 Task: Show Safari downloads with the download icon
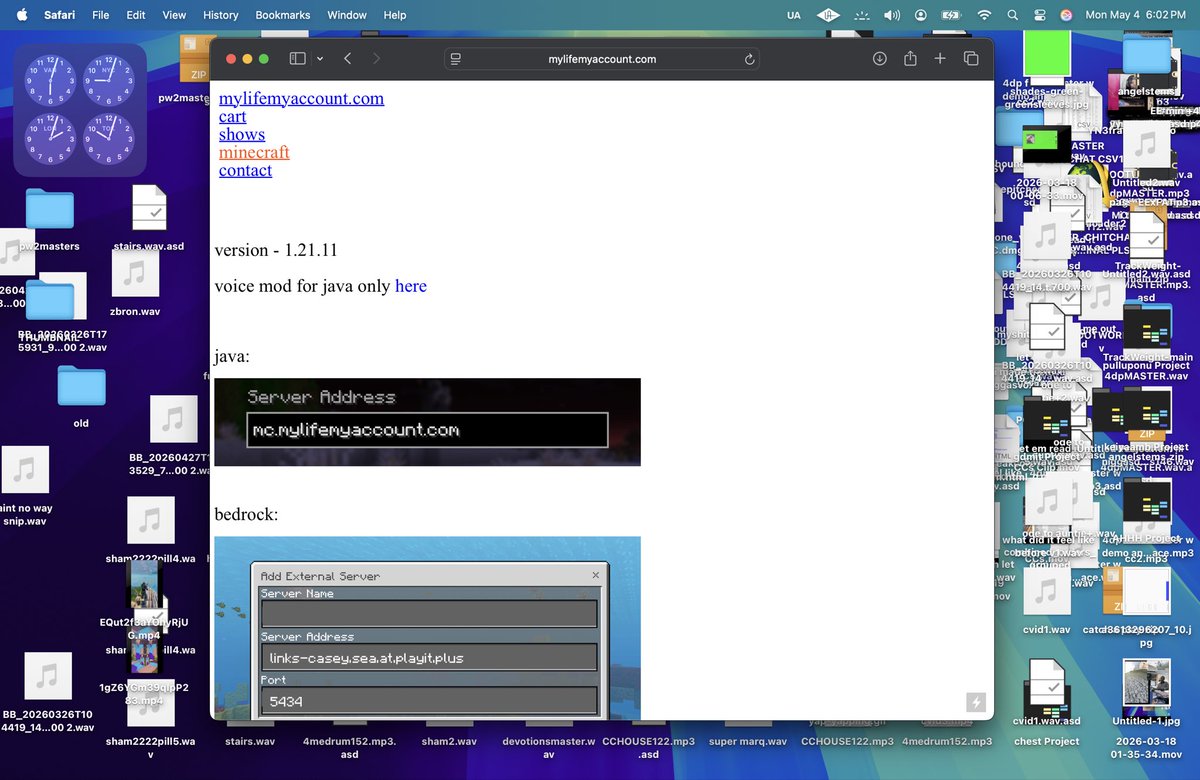(x=880, y=59)
